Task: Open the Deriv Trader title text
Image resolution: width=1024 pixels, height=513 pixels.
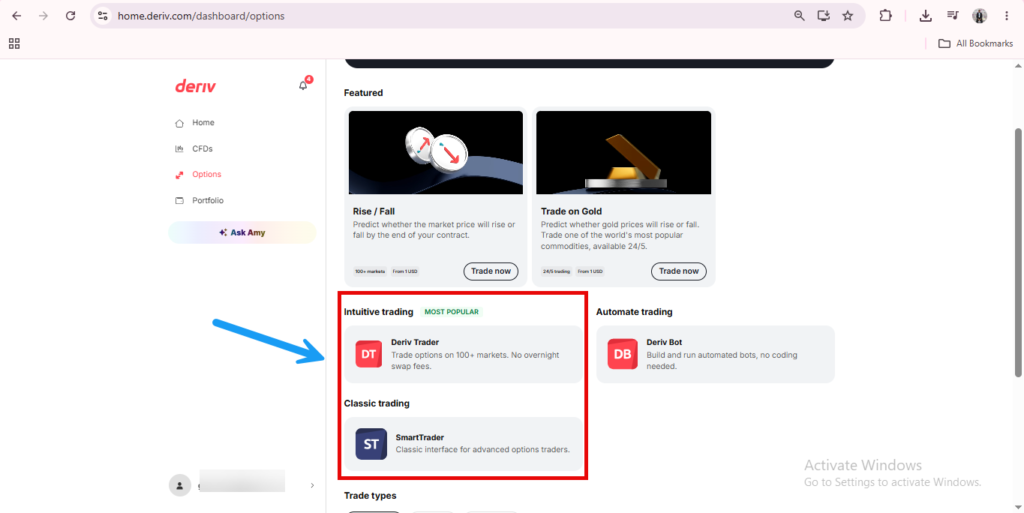Action: 415,342
